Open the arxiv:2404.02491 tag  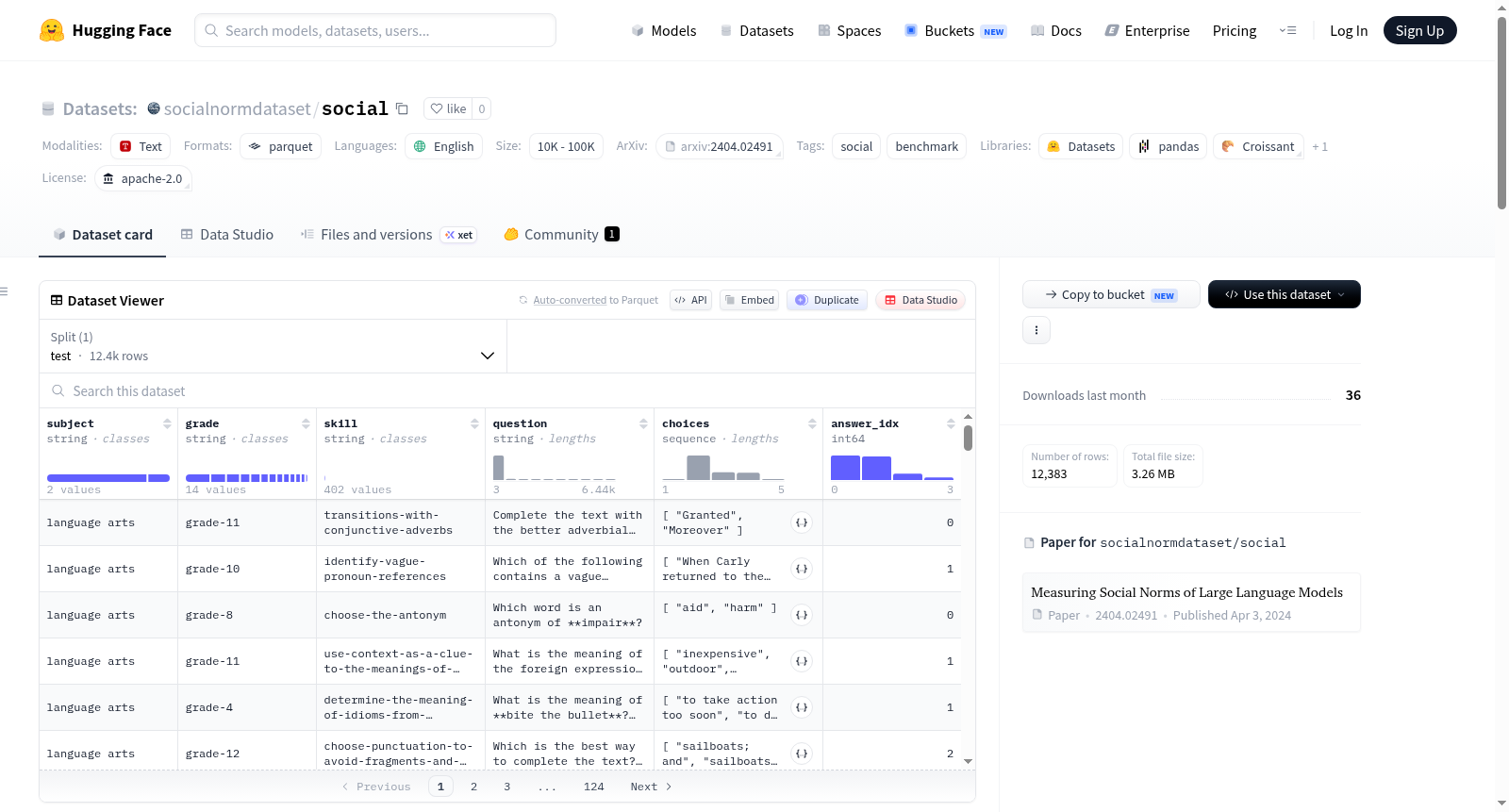(x=719, y=146)
